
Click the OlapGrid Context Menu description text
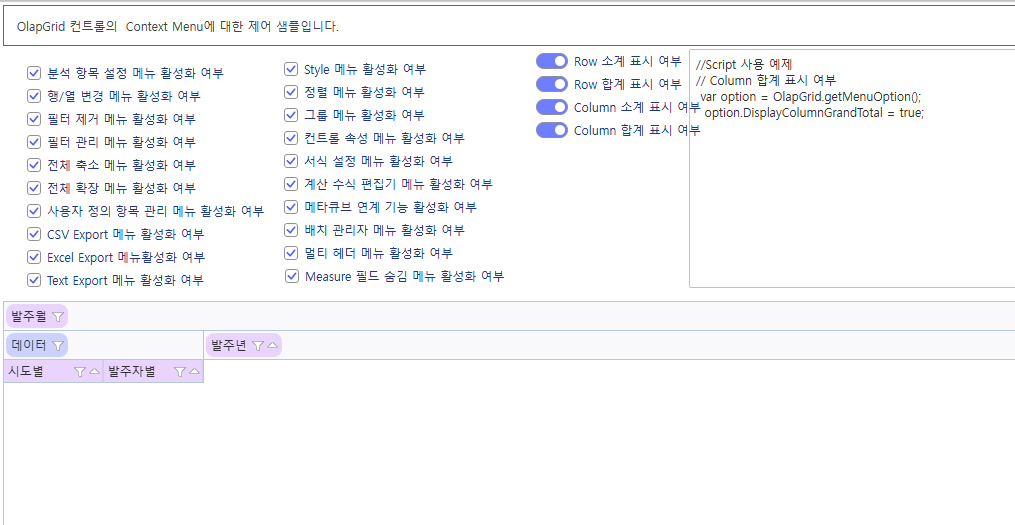(178, 27)
